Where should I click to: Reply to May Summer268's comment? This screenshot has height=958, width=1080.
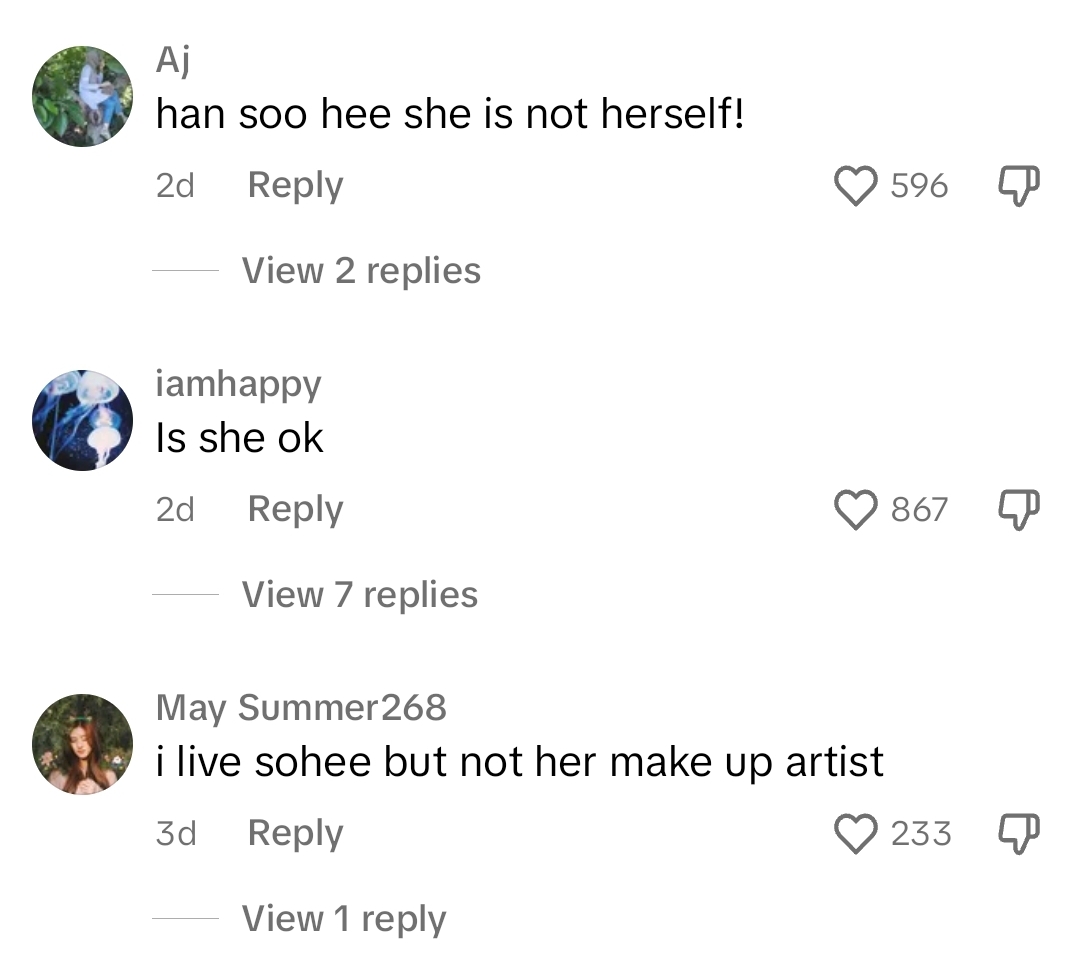pos(294,832)
